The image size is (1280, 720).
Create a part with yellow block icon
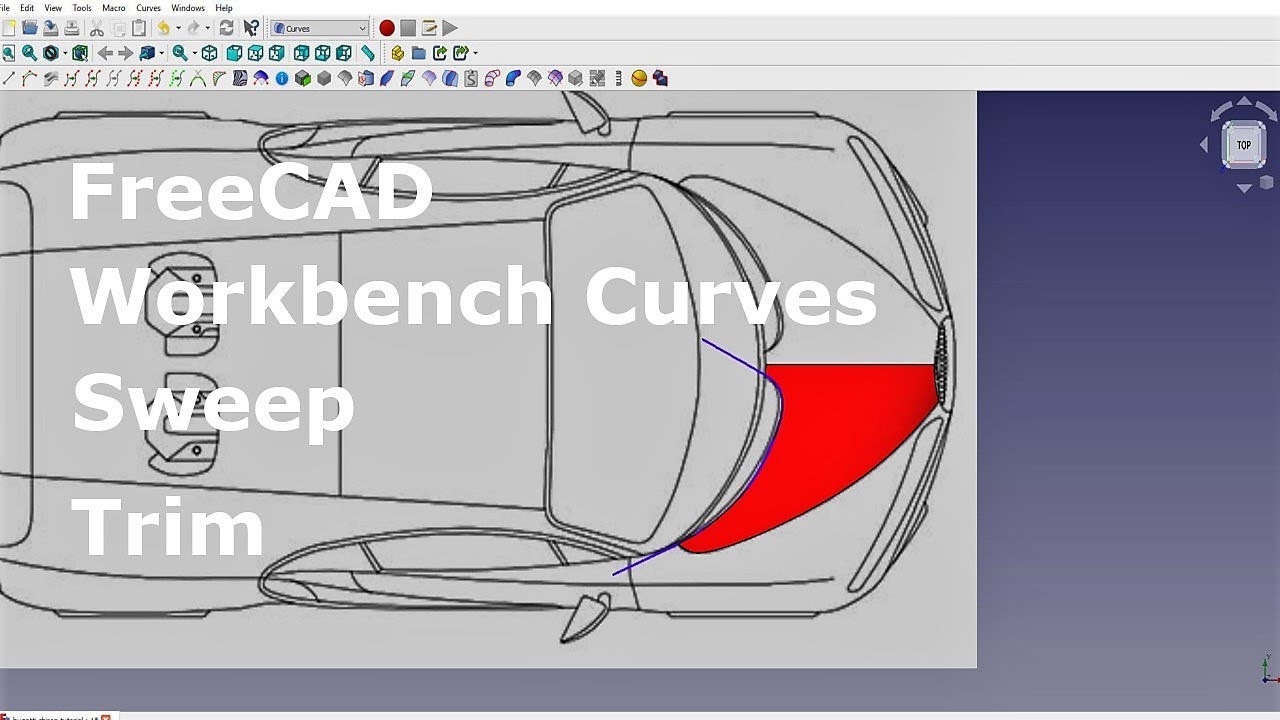tap(397, 53)
